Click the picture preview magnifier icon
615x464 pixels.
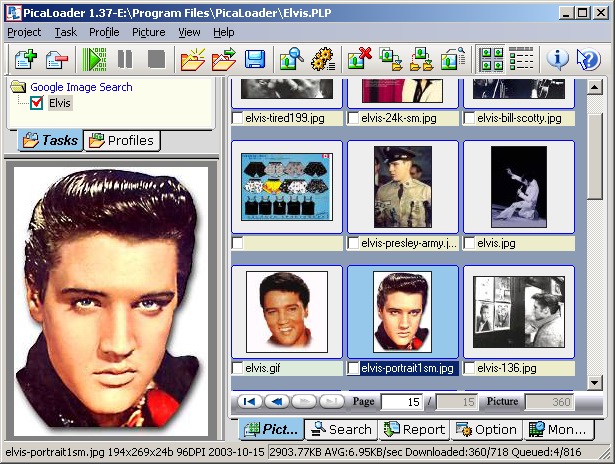tap(291, 59)
